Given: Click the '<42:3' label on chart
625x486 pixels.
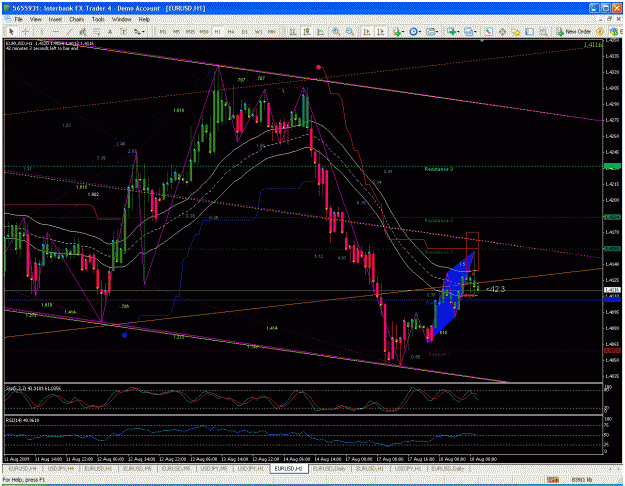Looking at the screenshot, I should (x=495, y=289).
